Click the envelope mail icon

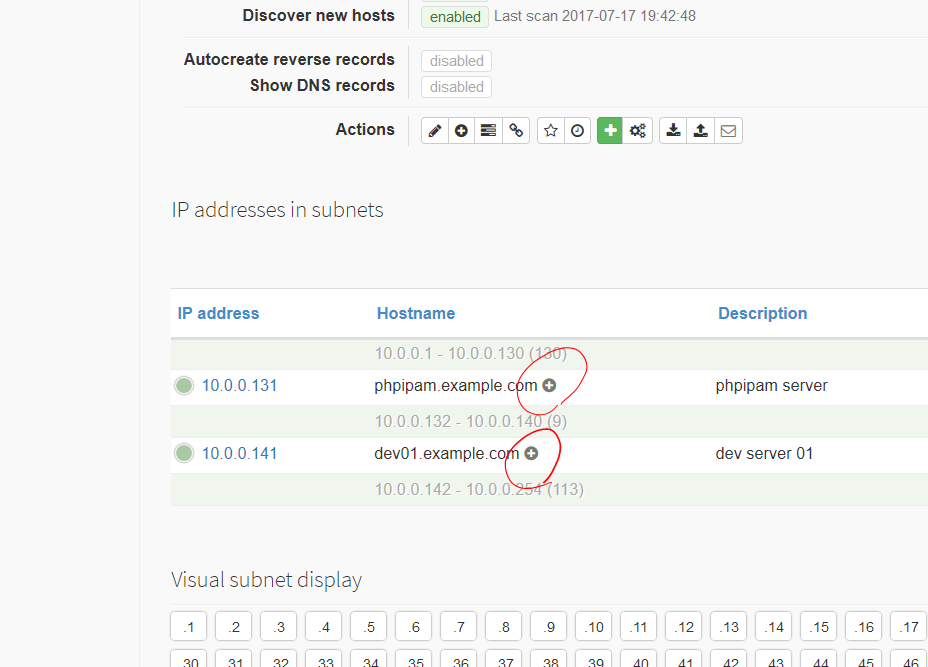[x=728, y=131]
